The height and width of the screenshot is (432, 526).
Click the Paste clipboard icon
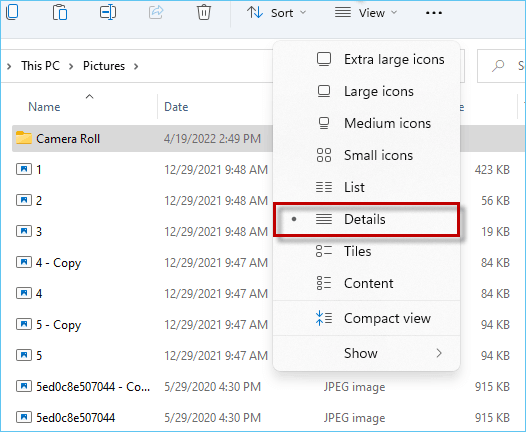60,12
